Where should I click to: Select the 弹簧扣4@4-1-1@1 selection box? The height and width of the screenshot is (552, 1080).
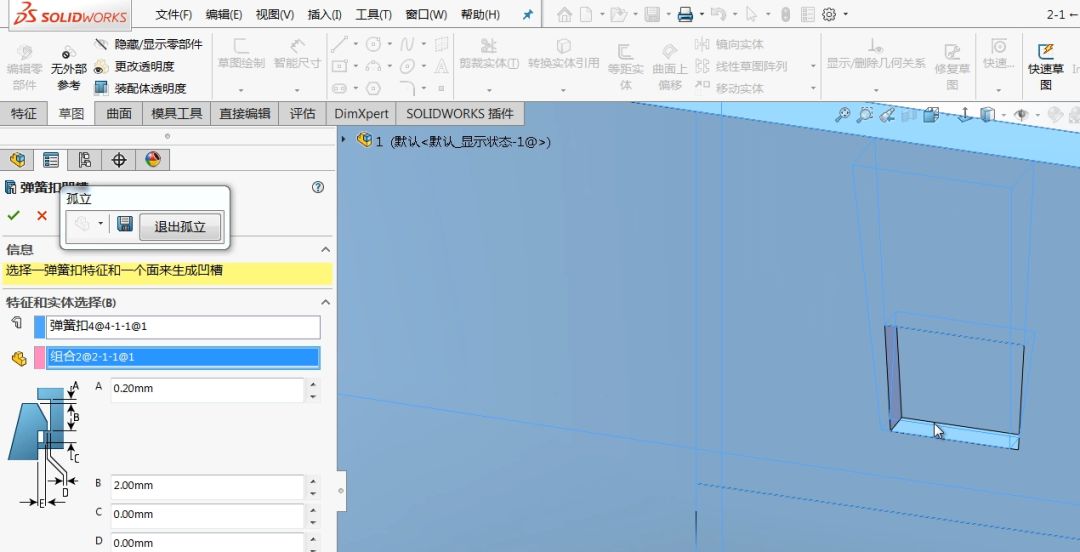pyautogui.click(x=183, y=327)
